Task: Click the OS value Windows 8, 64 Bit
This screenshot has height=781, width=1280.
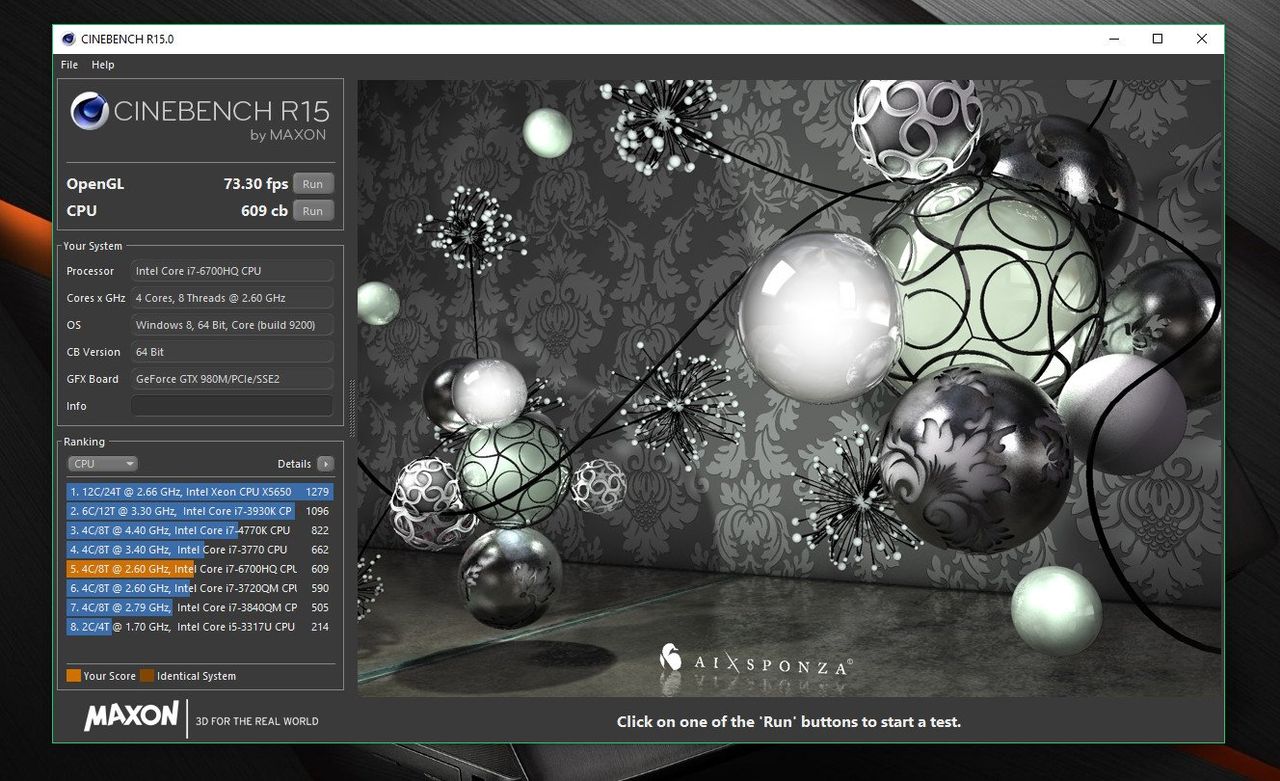Action: [x=232, y=325]
